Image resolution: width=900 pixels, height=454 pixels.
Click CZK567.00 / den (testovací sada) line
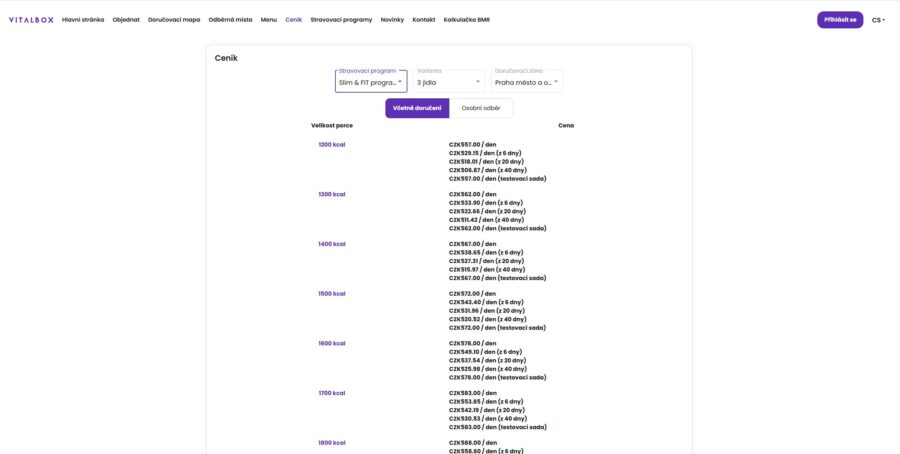coord(498,278)
